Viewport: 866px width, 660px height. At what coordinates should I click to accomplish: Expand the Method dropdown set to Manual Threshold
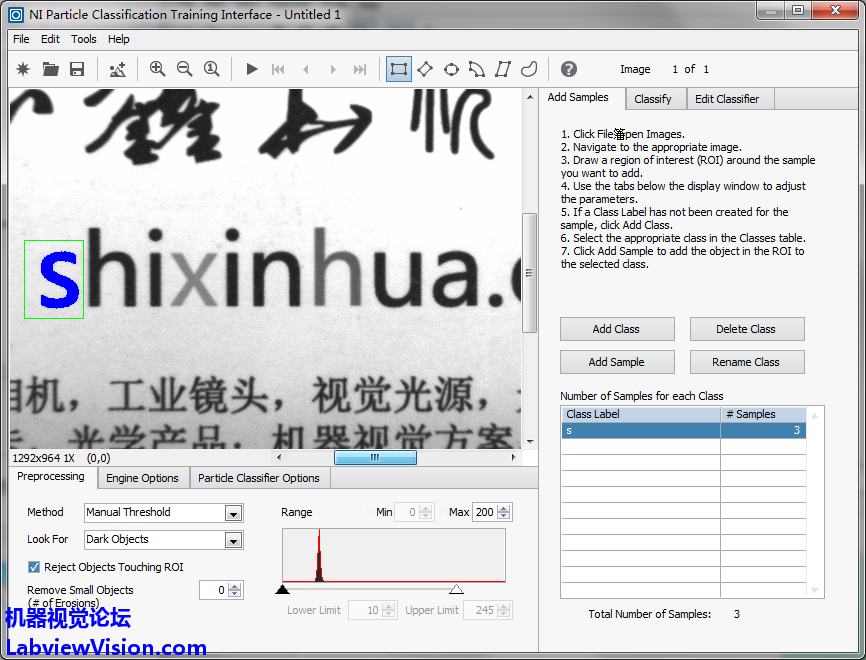coord(233,513)
